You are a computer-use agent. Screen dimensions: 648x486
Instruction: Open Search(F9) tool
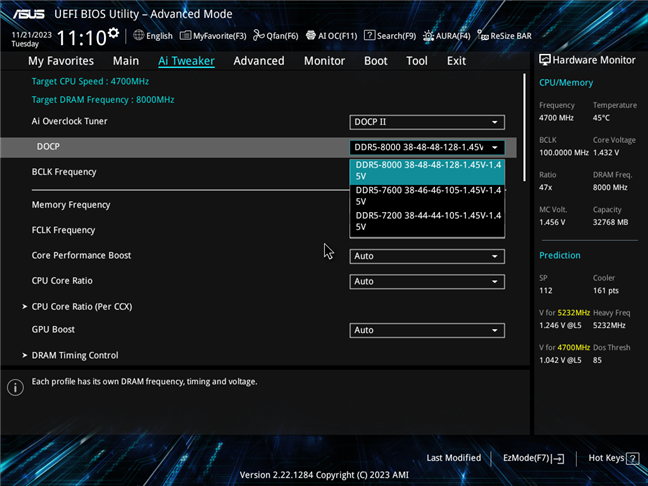point(390,36)
